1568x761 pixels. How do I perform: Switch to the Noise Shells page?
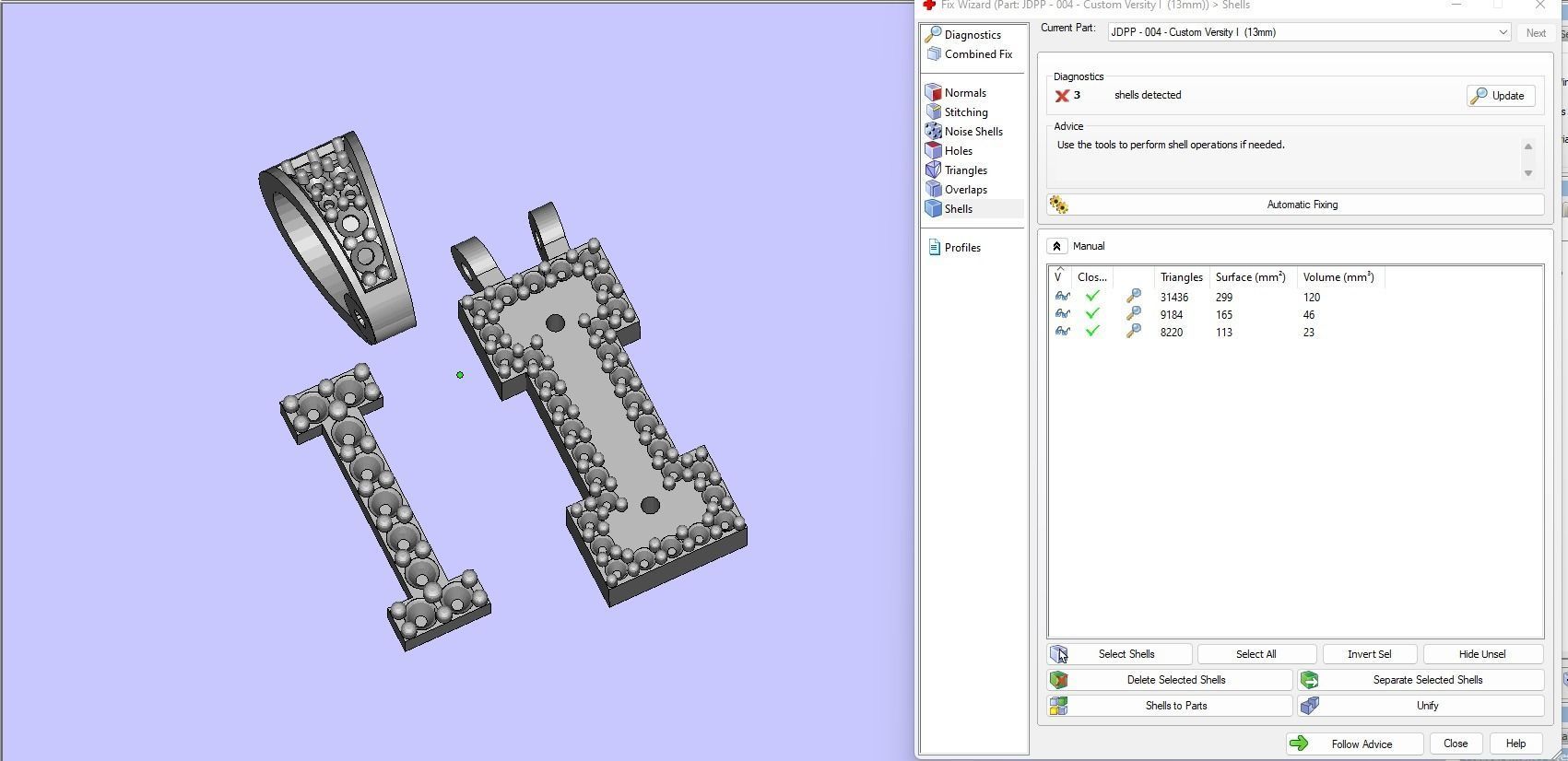(x=973, y=132)
